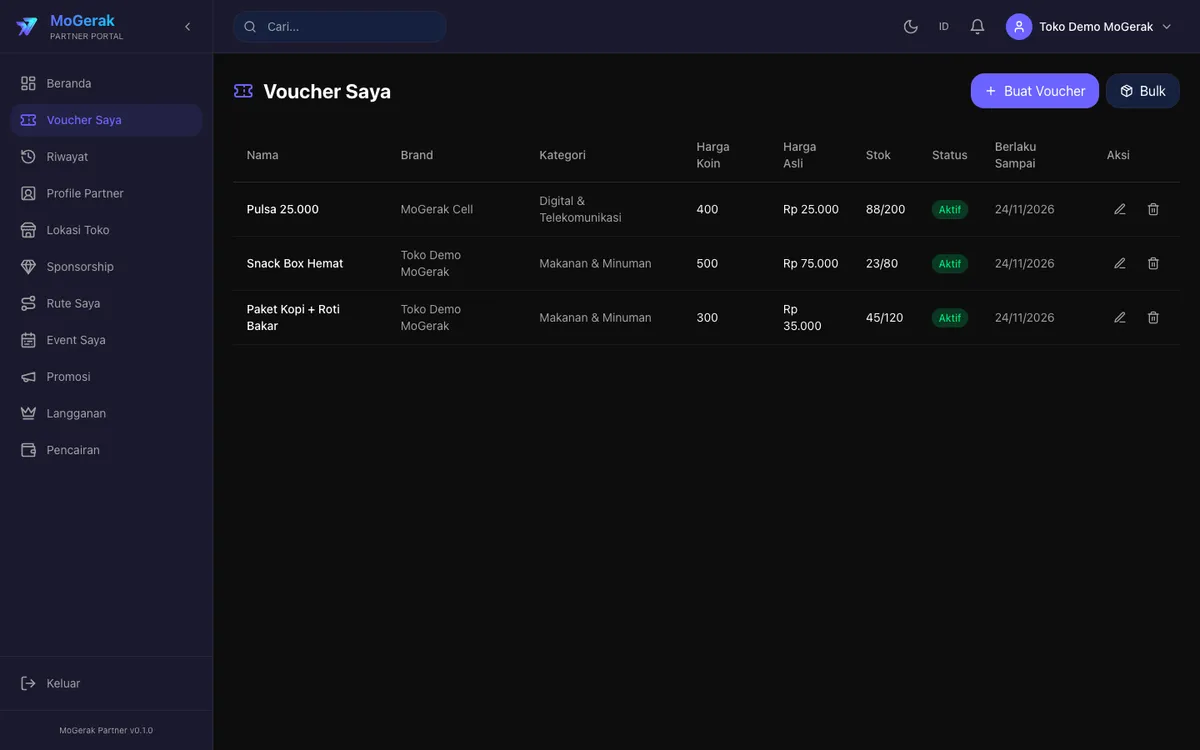Image resolution: width=1200 pixels, height=750 pixels.
Task: Click the Pulsa 25.000 voucher name
Action: pos(283,209)
